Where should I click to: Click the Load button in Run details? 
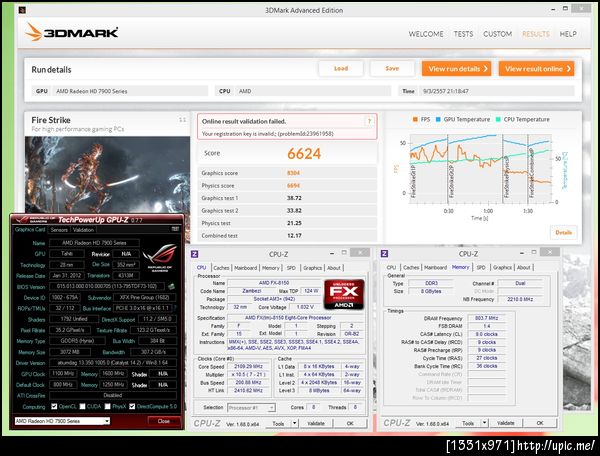(341, 68)
